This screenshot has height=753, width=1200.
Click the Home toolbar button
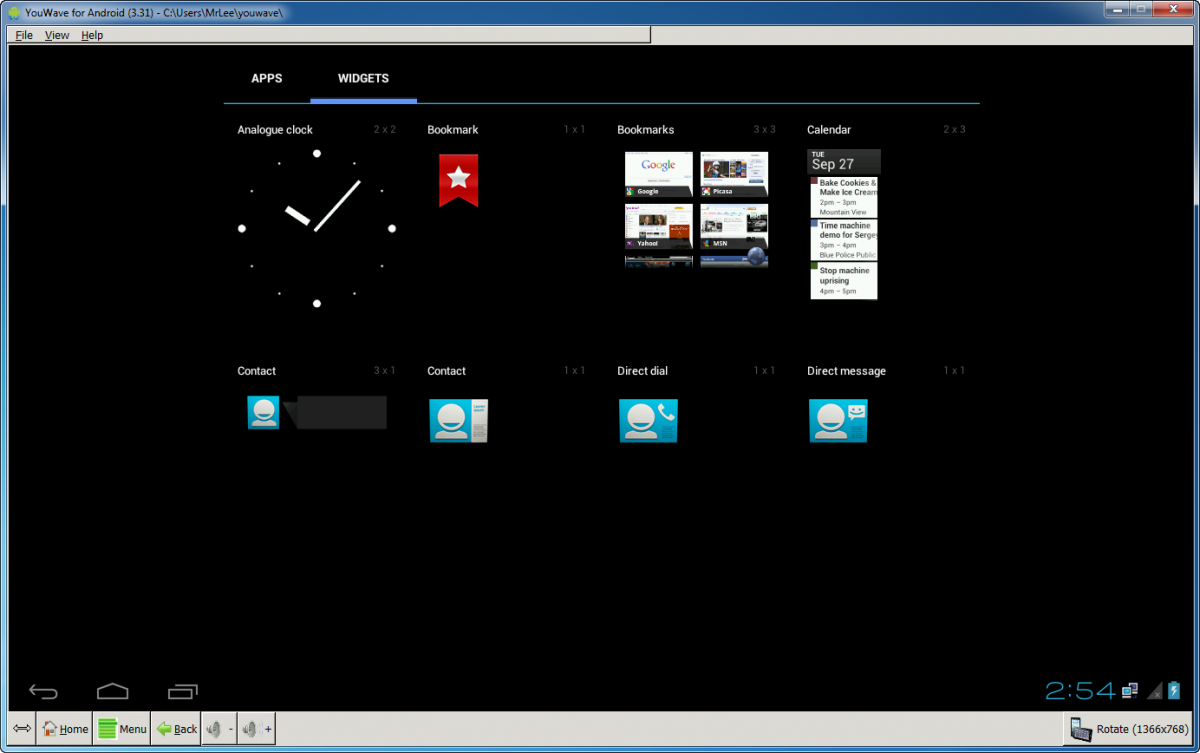click(65, 729)
